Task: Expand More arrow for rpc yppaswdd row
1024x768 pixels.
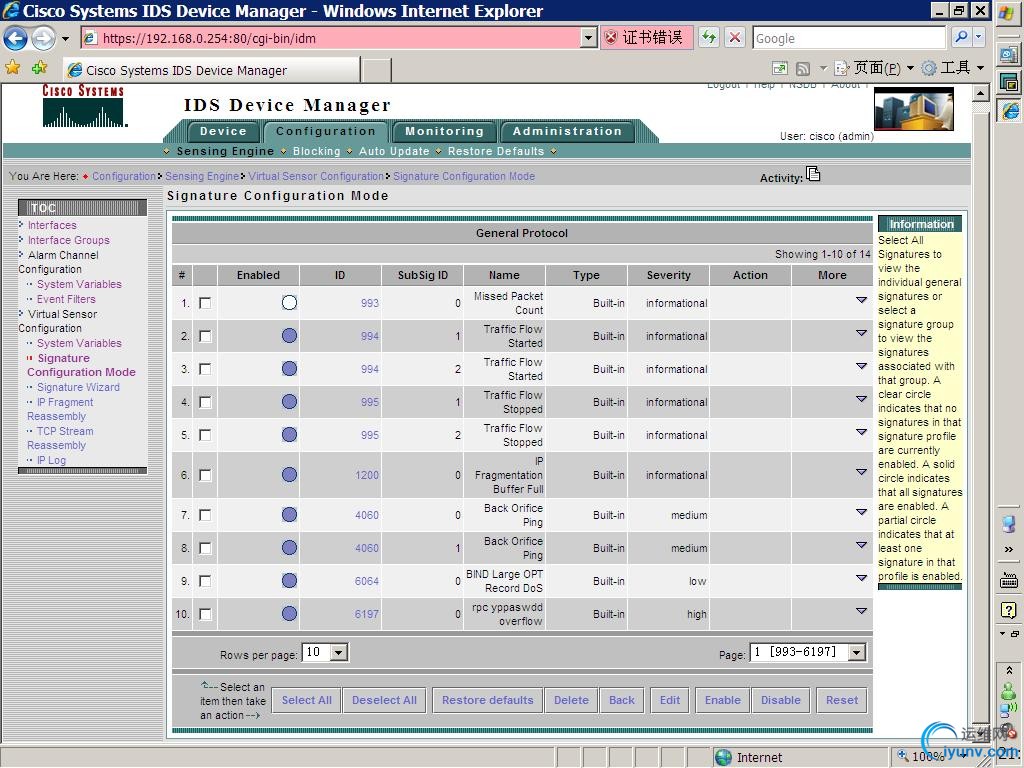Action: point(861,611)
